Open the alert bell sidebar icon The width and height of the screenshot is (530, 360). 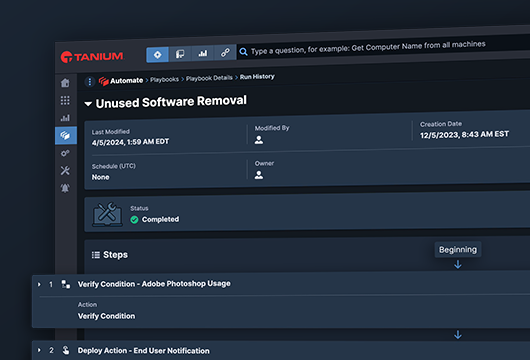point(65,188)
